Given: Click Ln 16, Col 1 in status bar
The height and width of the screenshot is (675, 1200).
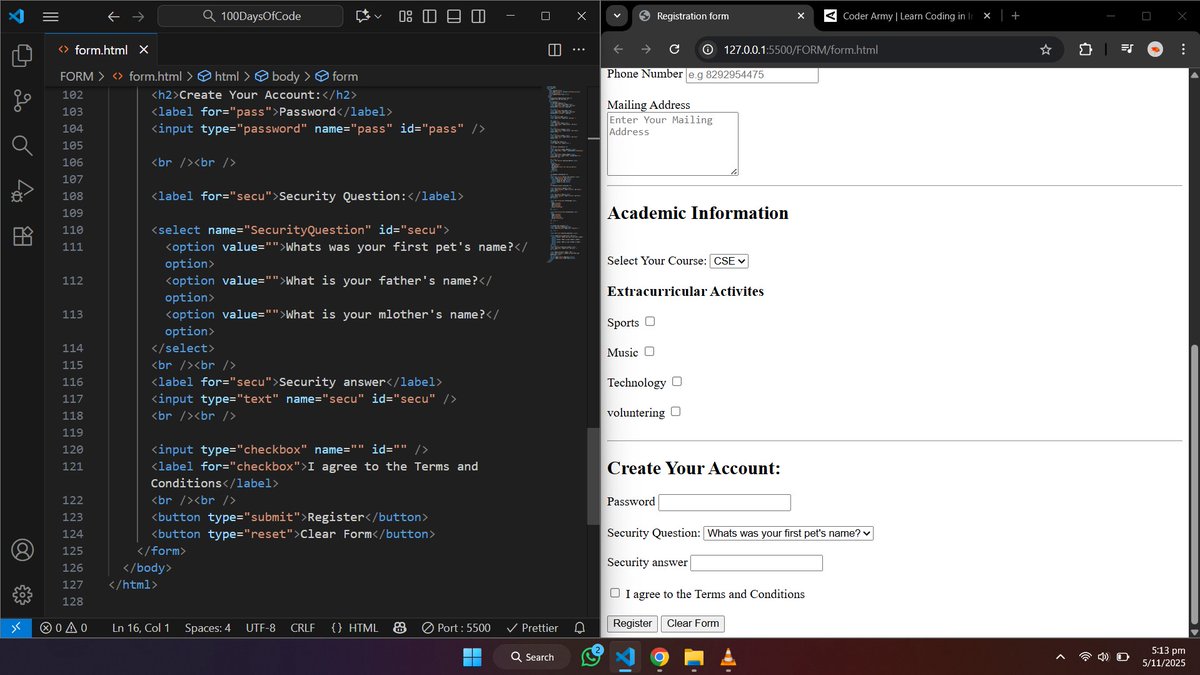Looking at the screenshot, I should click(141, 628).
